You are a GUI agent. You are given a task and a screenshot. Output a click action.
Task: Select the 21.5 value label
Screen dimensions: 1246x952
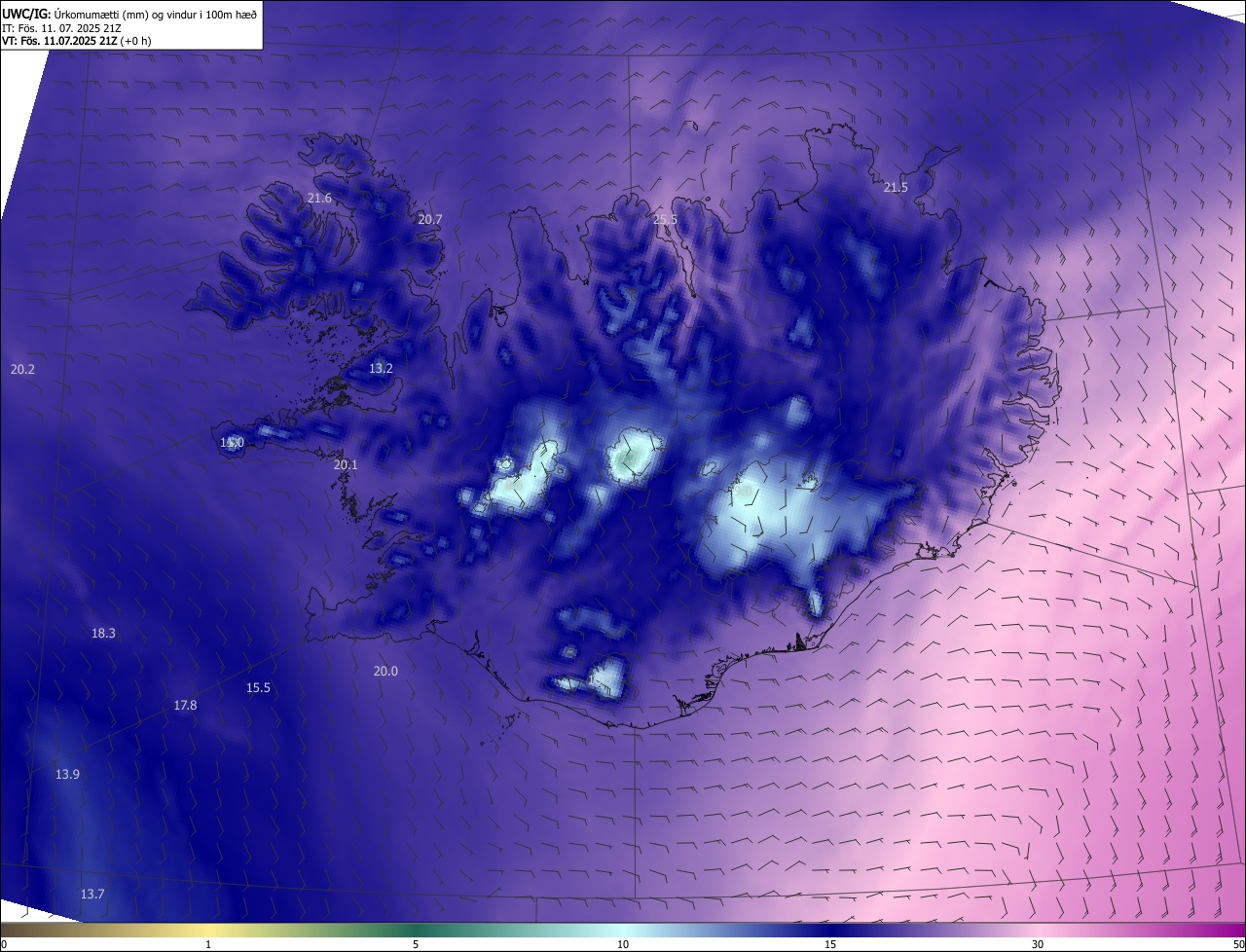[896, 187]
